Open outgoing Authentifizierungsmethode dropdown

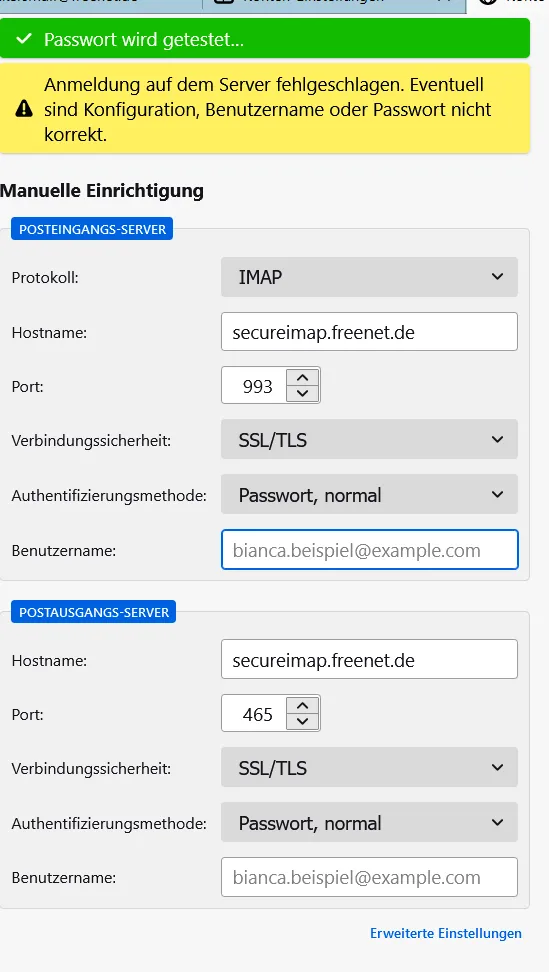[369, 823]
